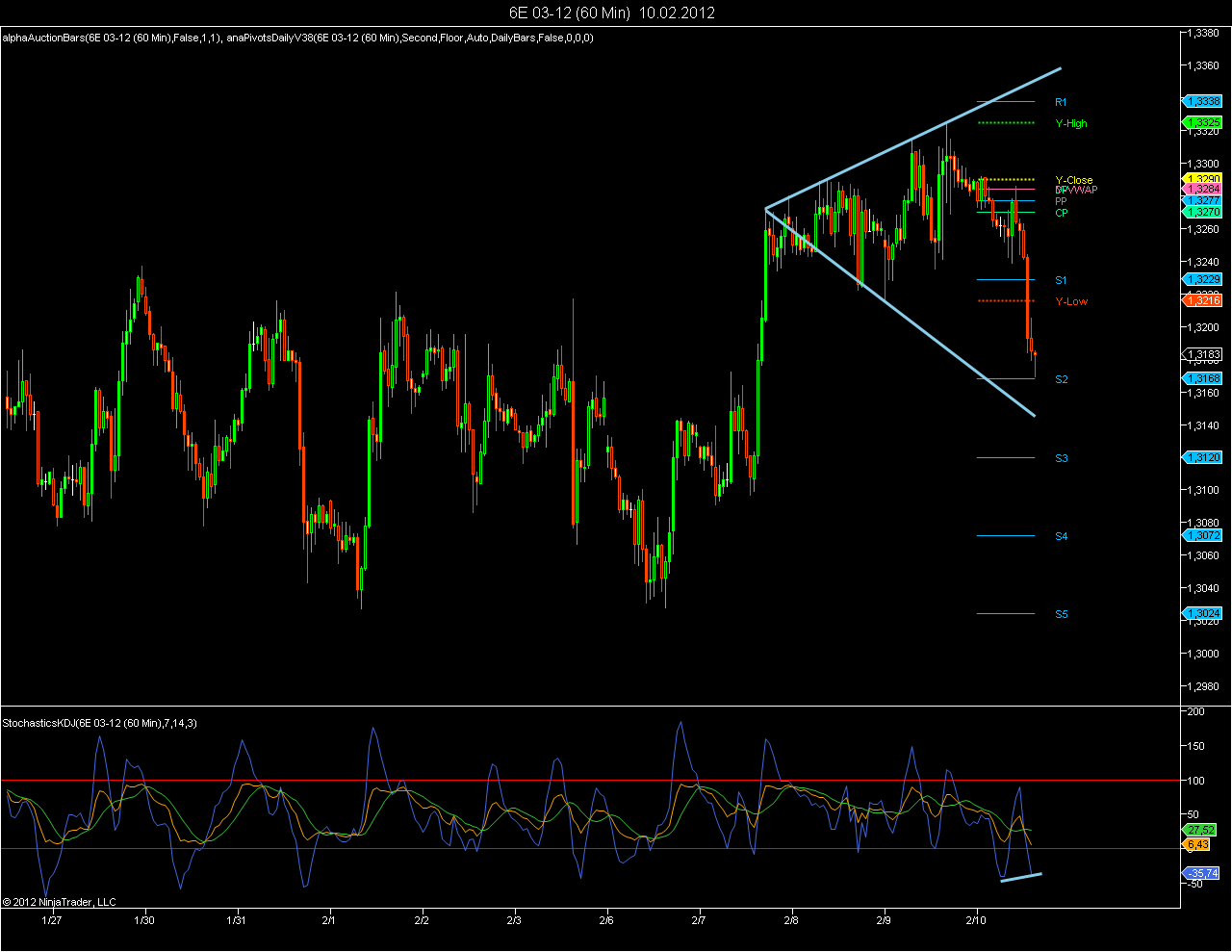Click the 2/9 date label
Screen dimensions: 1232x952
[884, 920]
